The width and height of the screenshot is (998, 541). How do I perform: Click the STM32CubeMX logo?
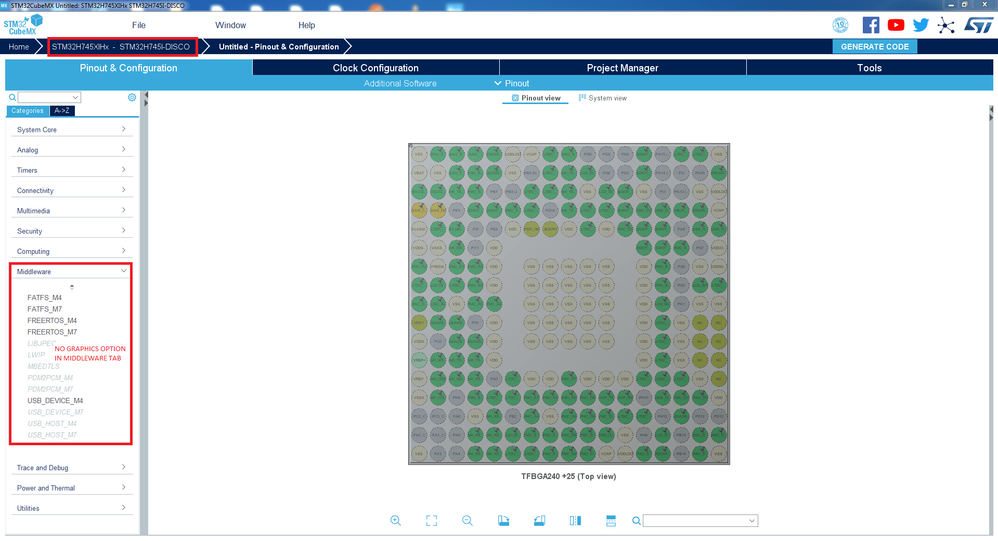23,25
